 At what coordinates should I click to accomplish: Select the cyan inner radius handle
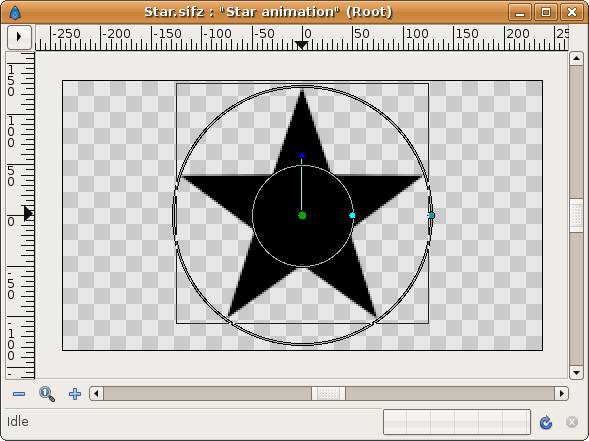click(352, 215)
